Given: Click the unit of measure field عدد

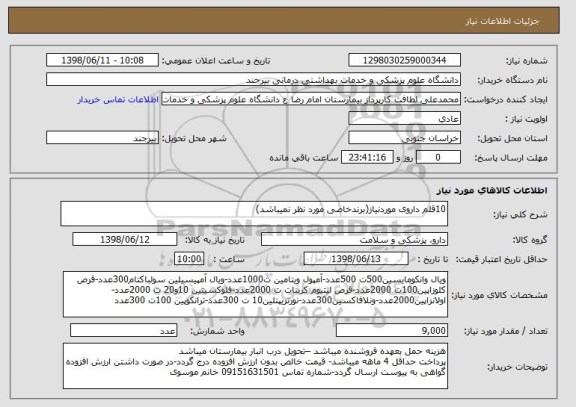Looking at the screenshot, I should pyautogui.click(x=123, y=331).
